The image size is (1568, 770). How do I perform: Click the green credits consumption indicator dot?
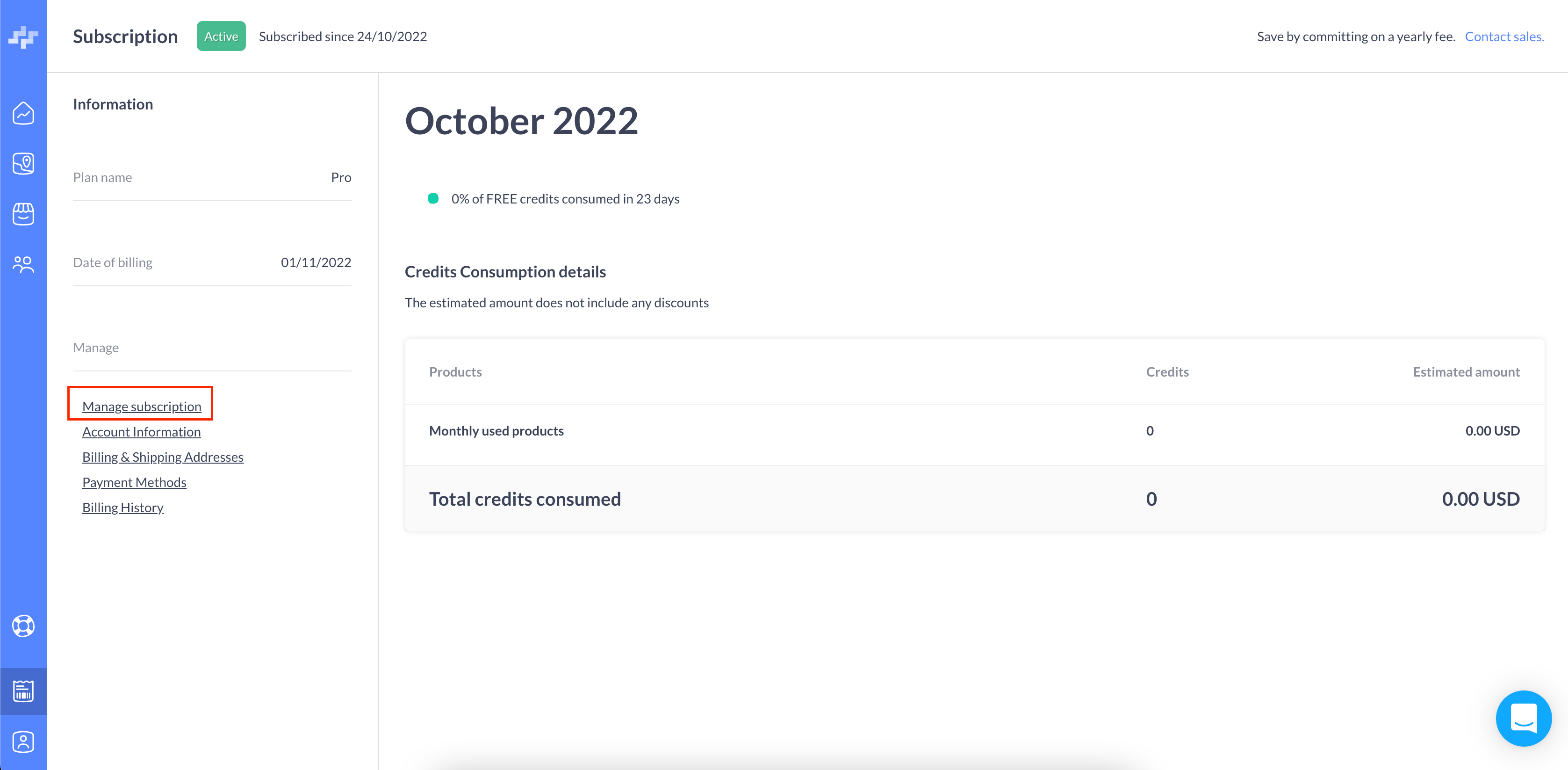pyautogui.click(x=433, y=199)
